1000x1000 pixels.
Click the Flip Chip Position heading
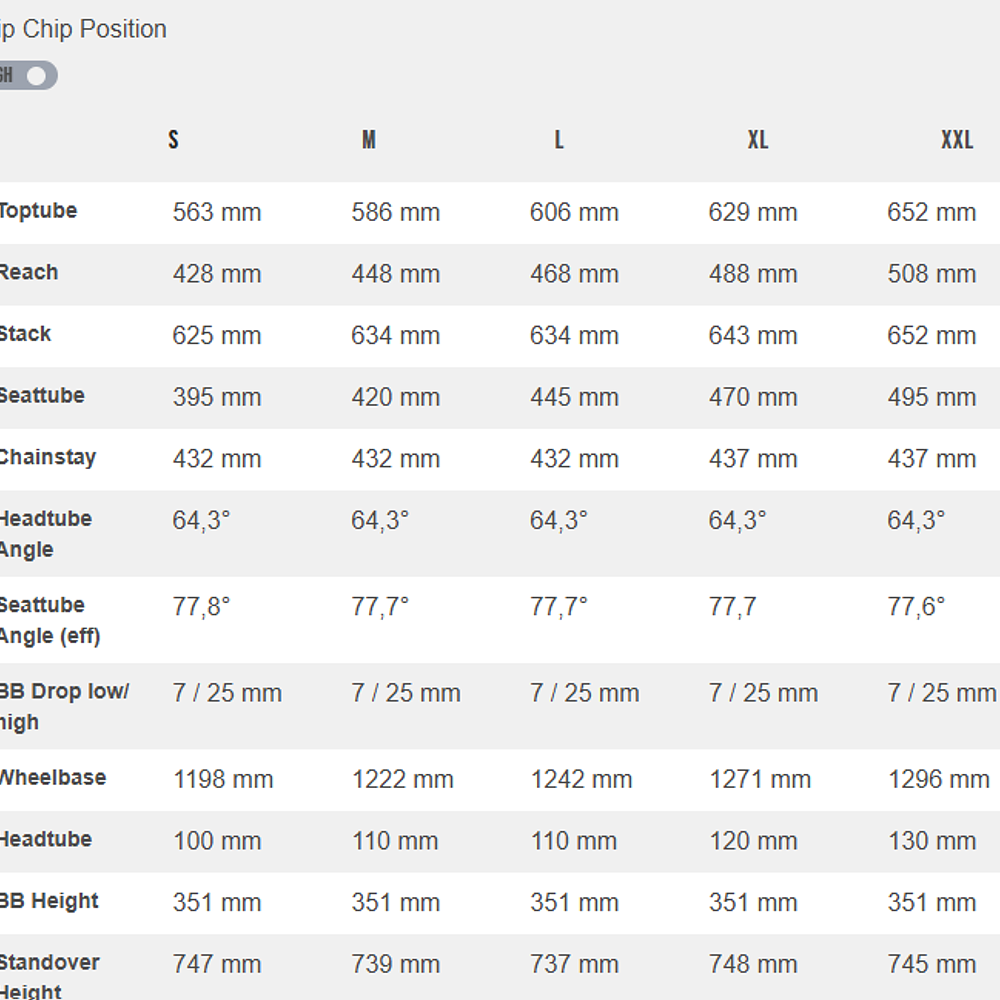tap(83, 29)
